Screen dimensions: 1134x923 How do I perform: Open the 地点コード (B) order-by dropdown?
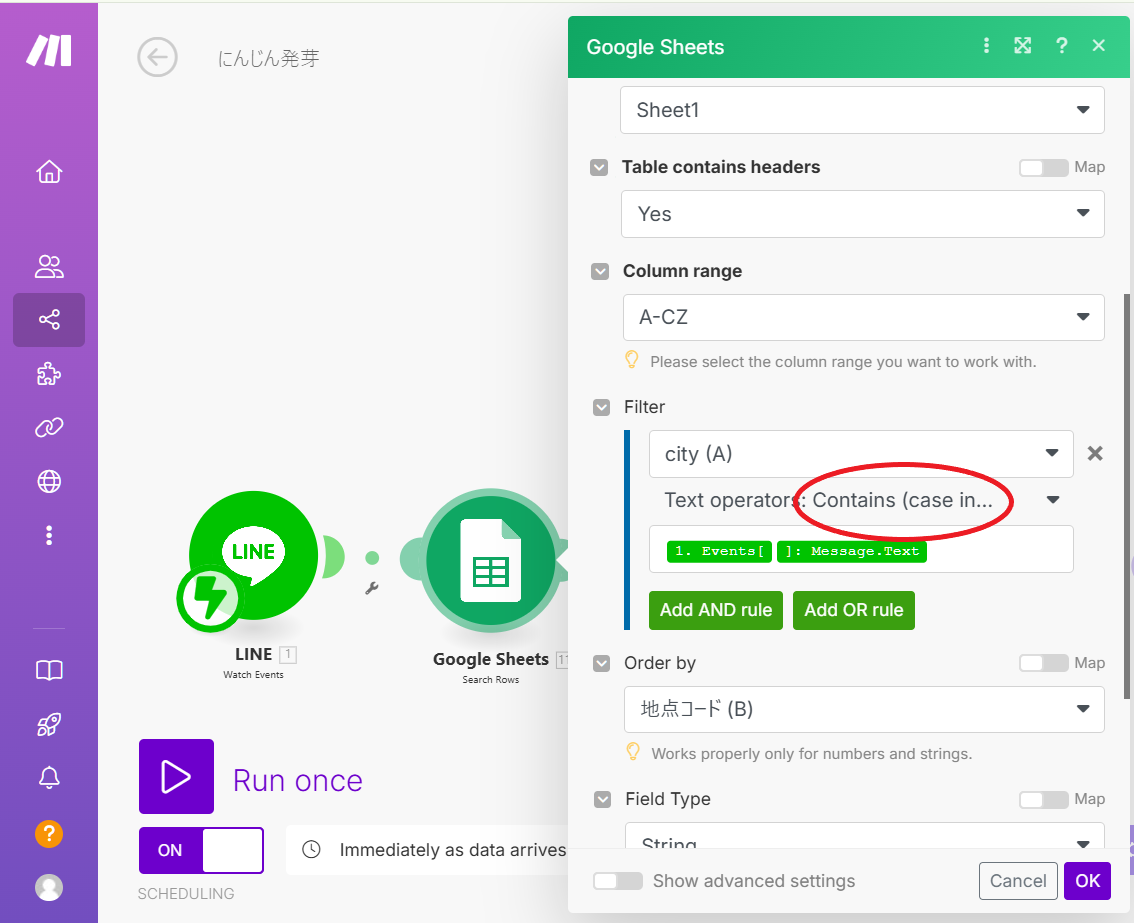tap(864, 709)
